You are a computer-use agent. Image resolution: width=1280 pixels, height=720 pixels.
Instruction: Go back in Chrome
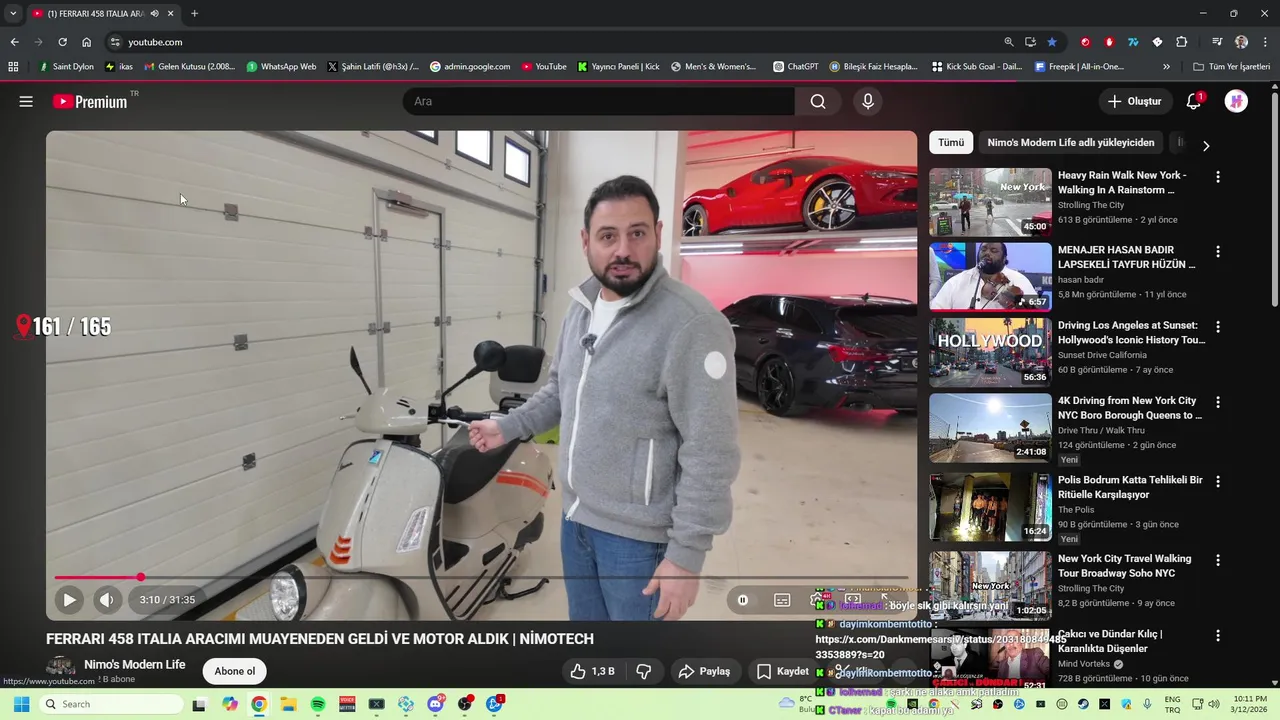[x=14, y=42]
